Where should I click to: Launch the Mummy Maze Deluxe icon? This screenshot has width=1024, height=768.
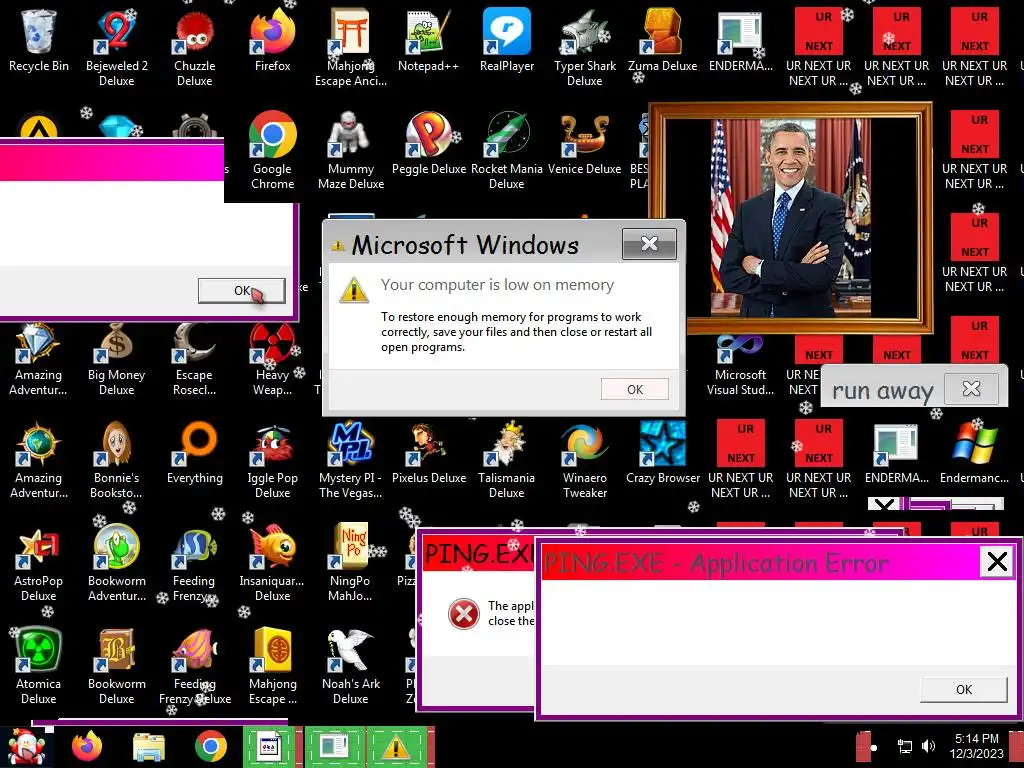[351, 151]
